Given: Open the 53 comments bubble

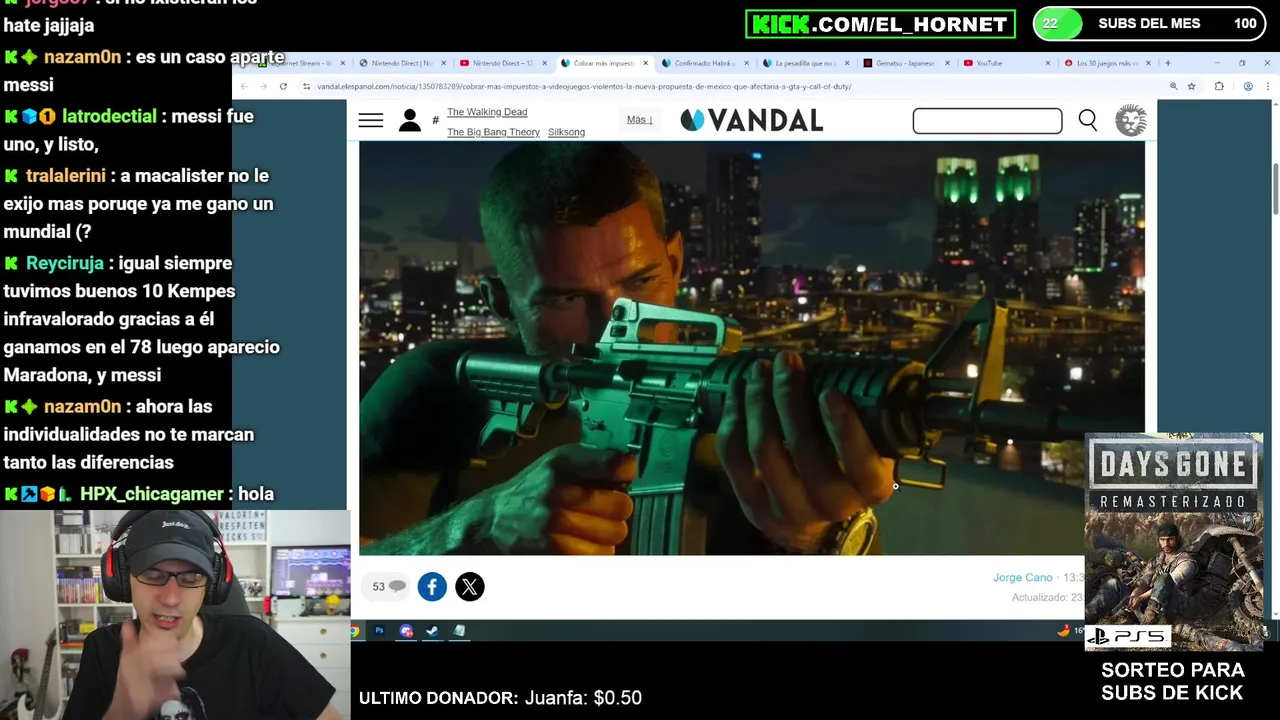Looking at the screenshot, I should (x=388, y=587).
